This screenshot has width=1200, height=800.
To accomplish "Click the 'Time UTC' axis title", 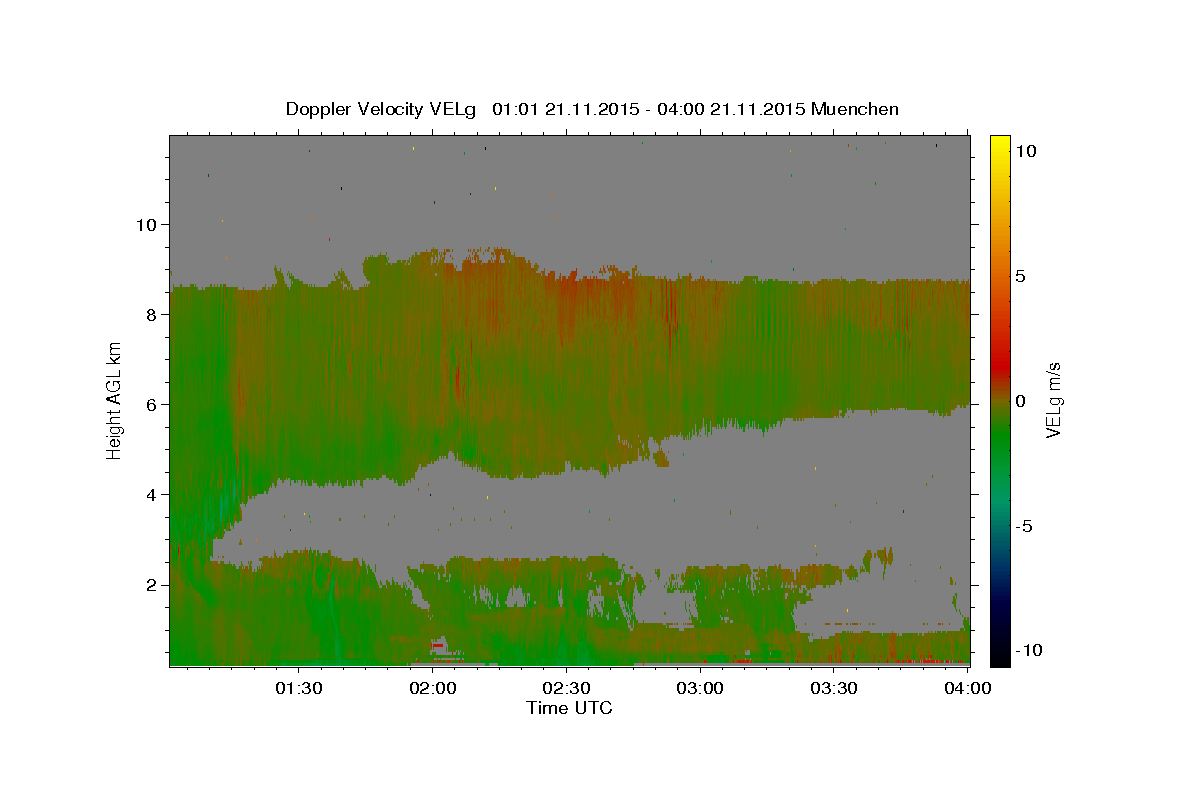I will 569,708.
